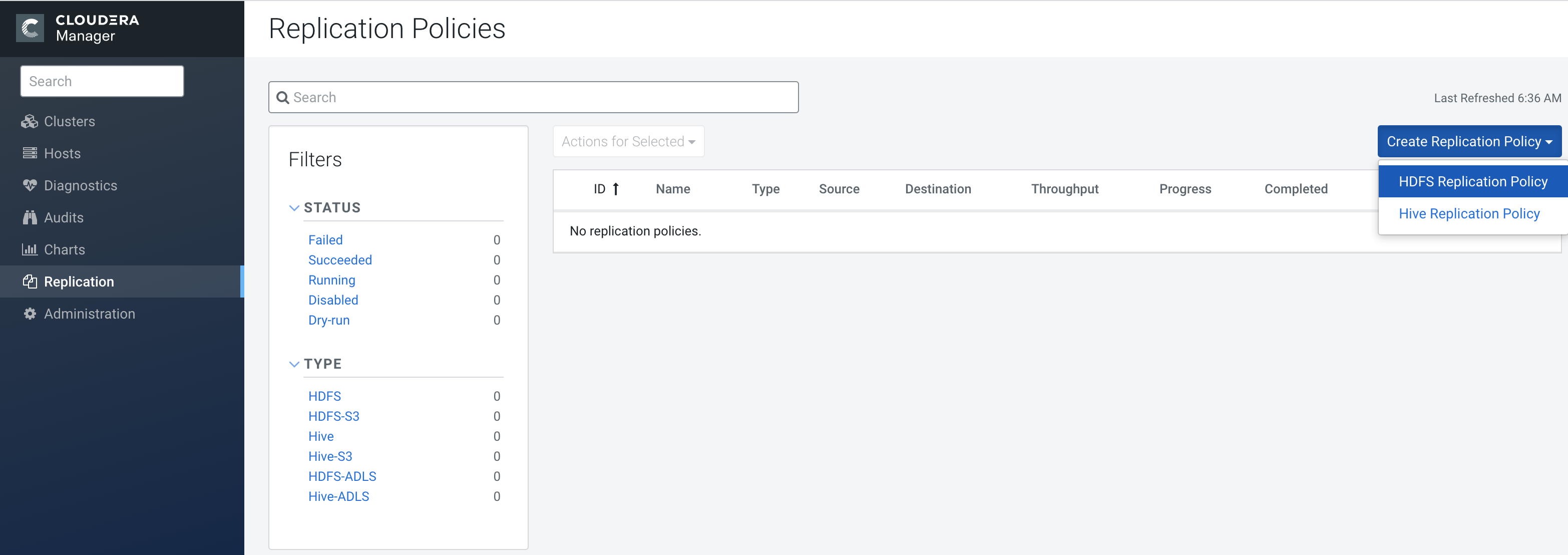The height and width of the screenshot is (555, 1568).
Task: Click the Replication copy icon
Action: coord(29,282)
